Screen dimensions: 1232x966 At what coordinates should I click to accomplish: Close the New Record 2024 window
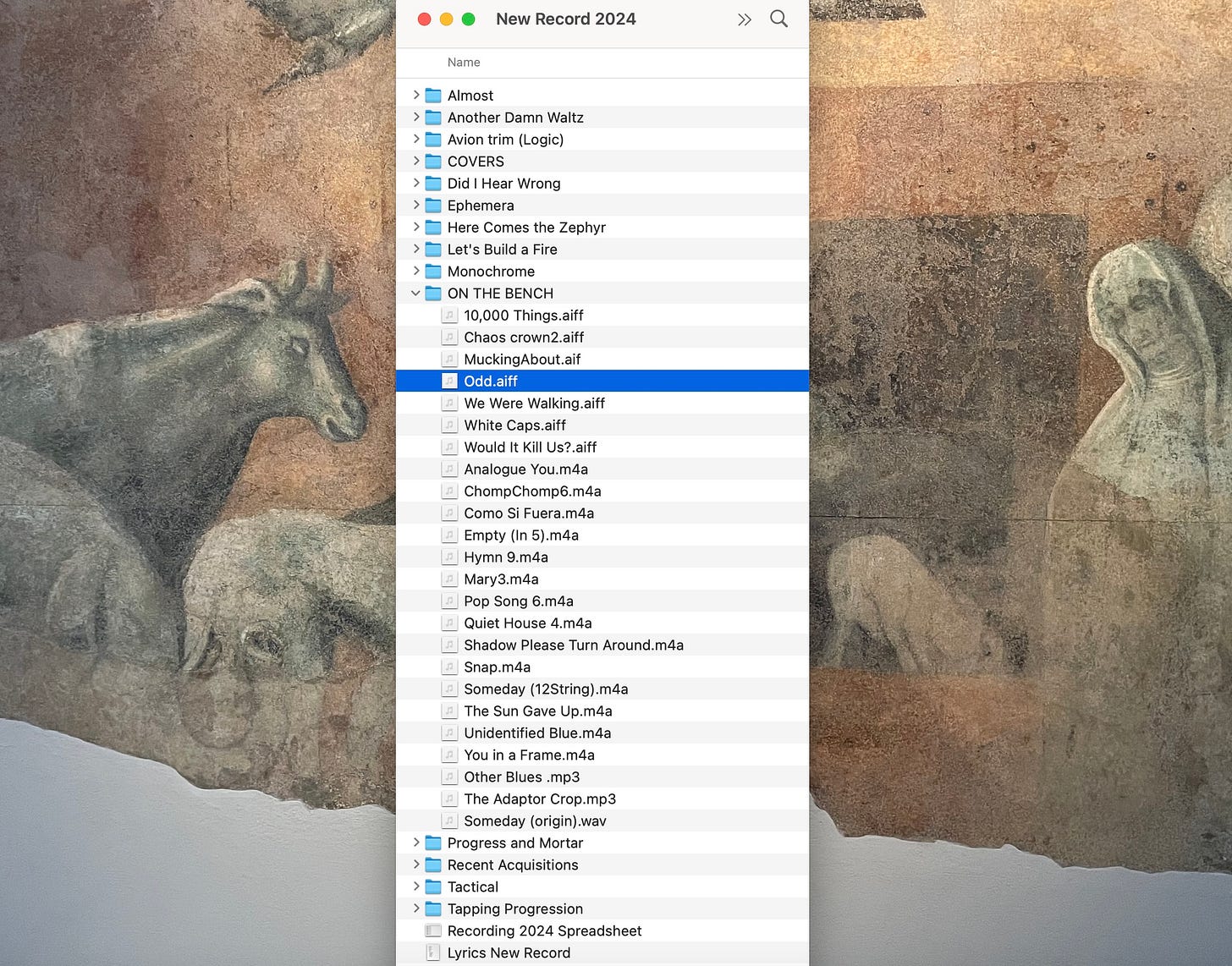425,19
